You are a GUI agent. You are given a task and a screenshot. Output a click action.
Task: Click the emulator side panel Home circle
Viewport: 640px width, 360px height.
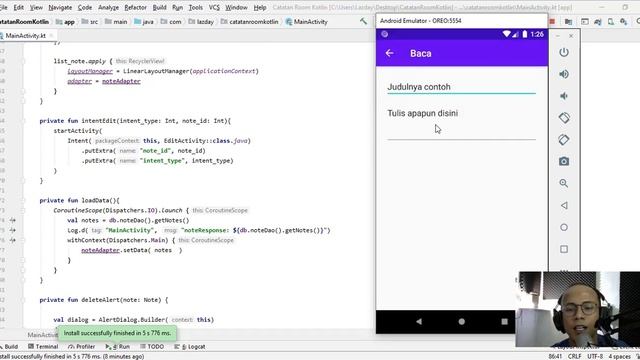coord(564,227)
